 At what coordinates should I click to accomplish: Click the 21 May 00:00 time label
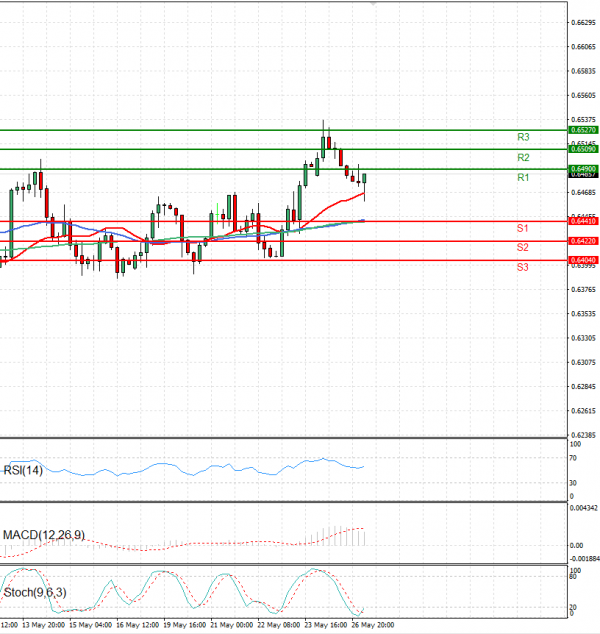click(x=232, y=625)
